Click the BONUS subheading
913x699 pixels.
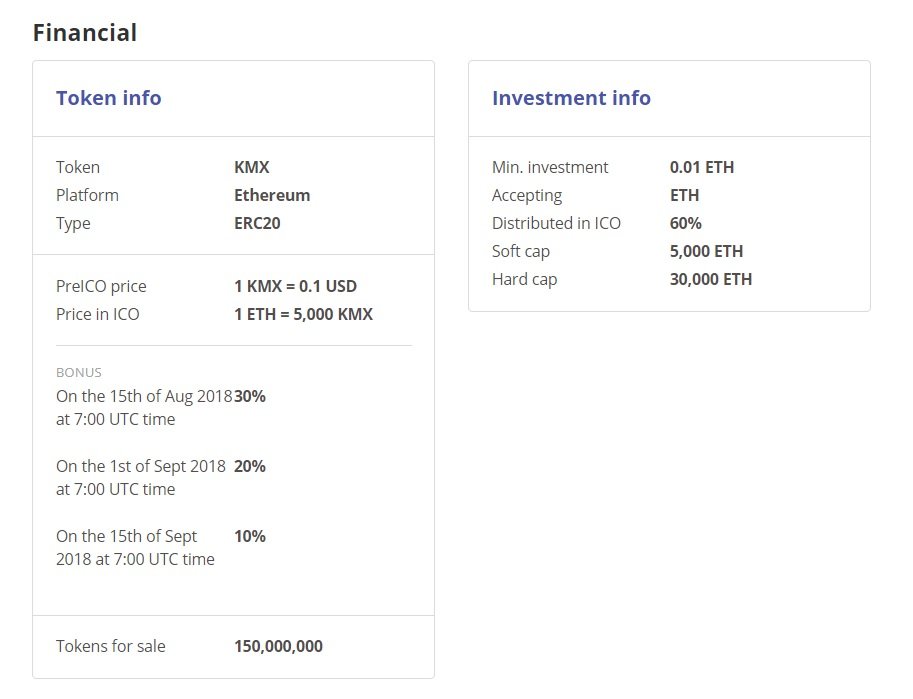coord(79,372)
